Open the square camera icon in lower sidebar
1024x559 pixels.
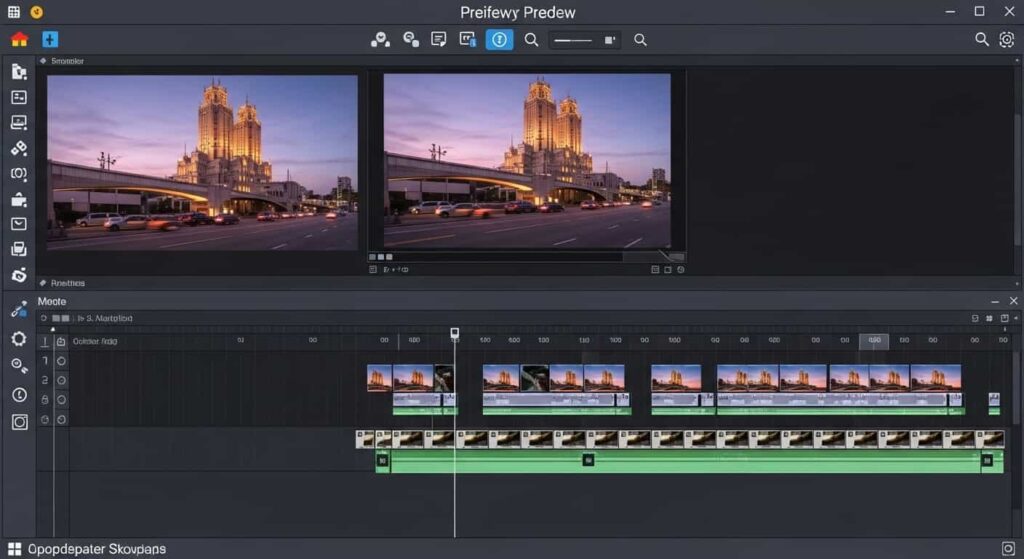pyautogui.click(x=20, y=422)
